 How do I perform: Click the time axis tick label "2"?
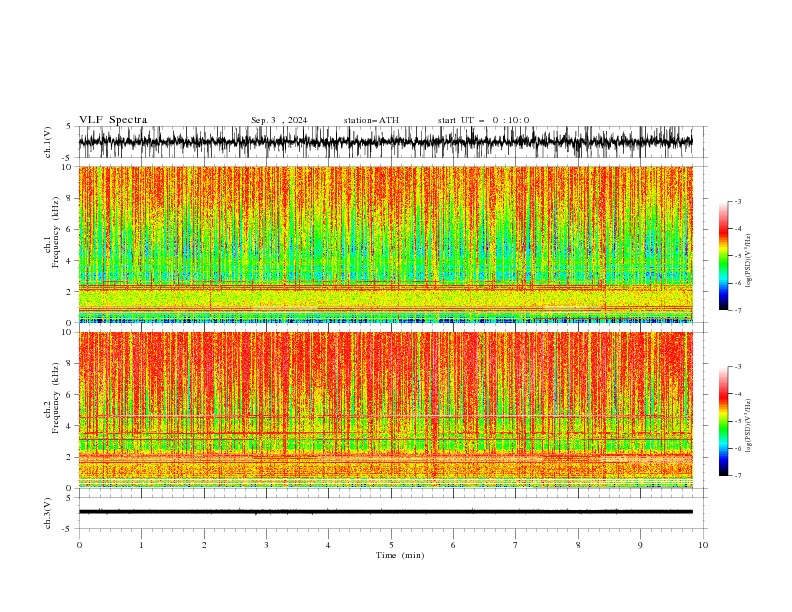pos(204,545)
